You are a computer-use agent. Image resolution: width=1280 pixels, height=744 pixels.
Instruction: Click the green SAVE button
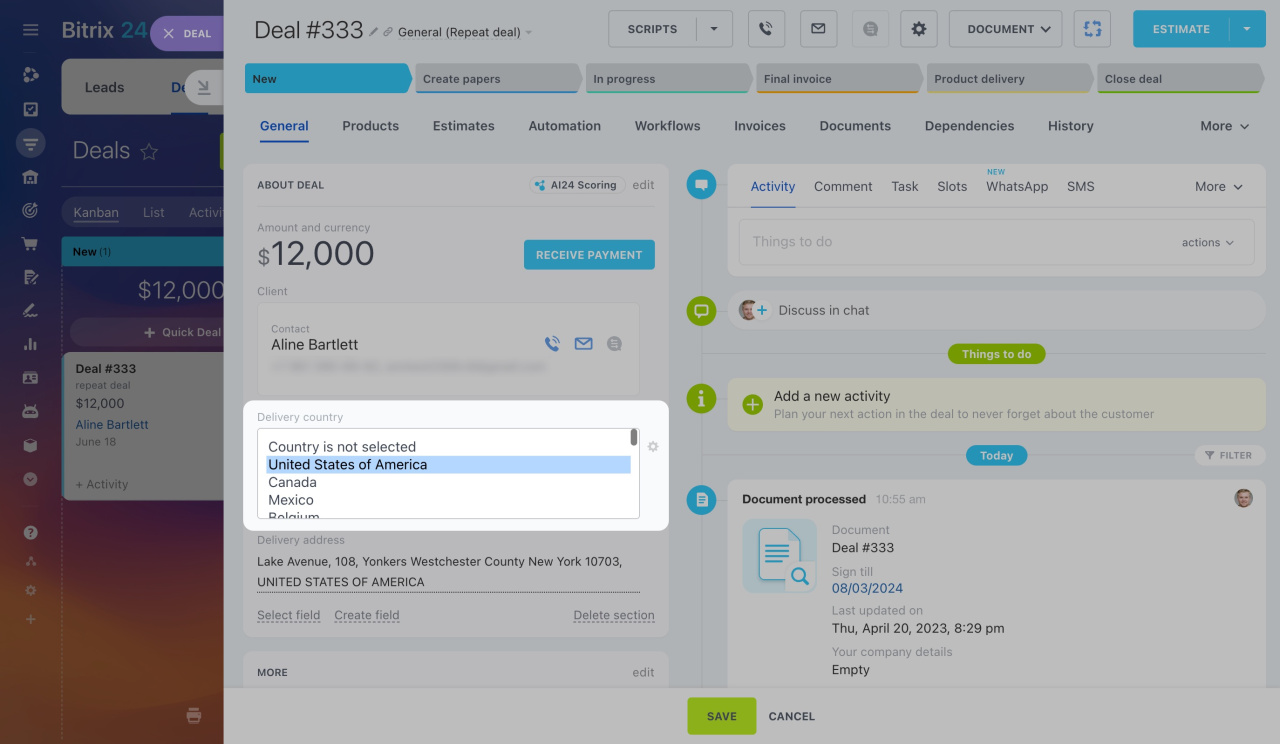tap(721, 716)
